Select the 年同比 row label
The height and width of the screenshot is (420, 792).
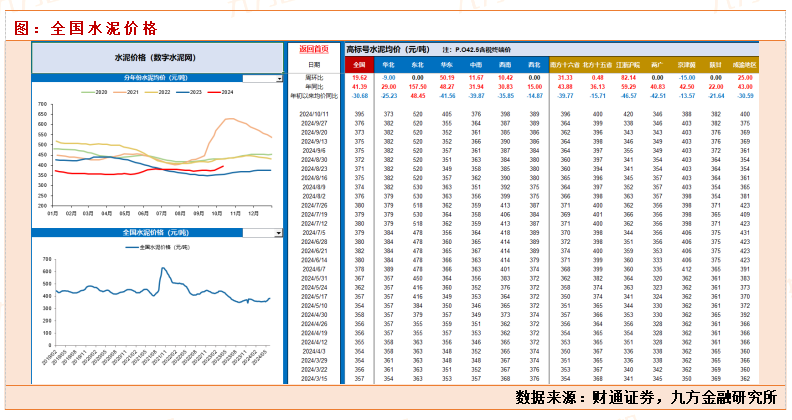pos(314,87)
